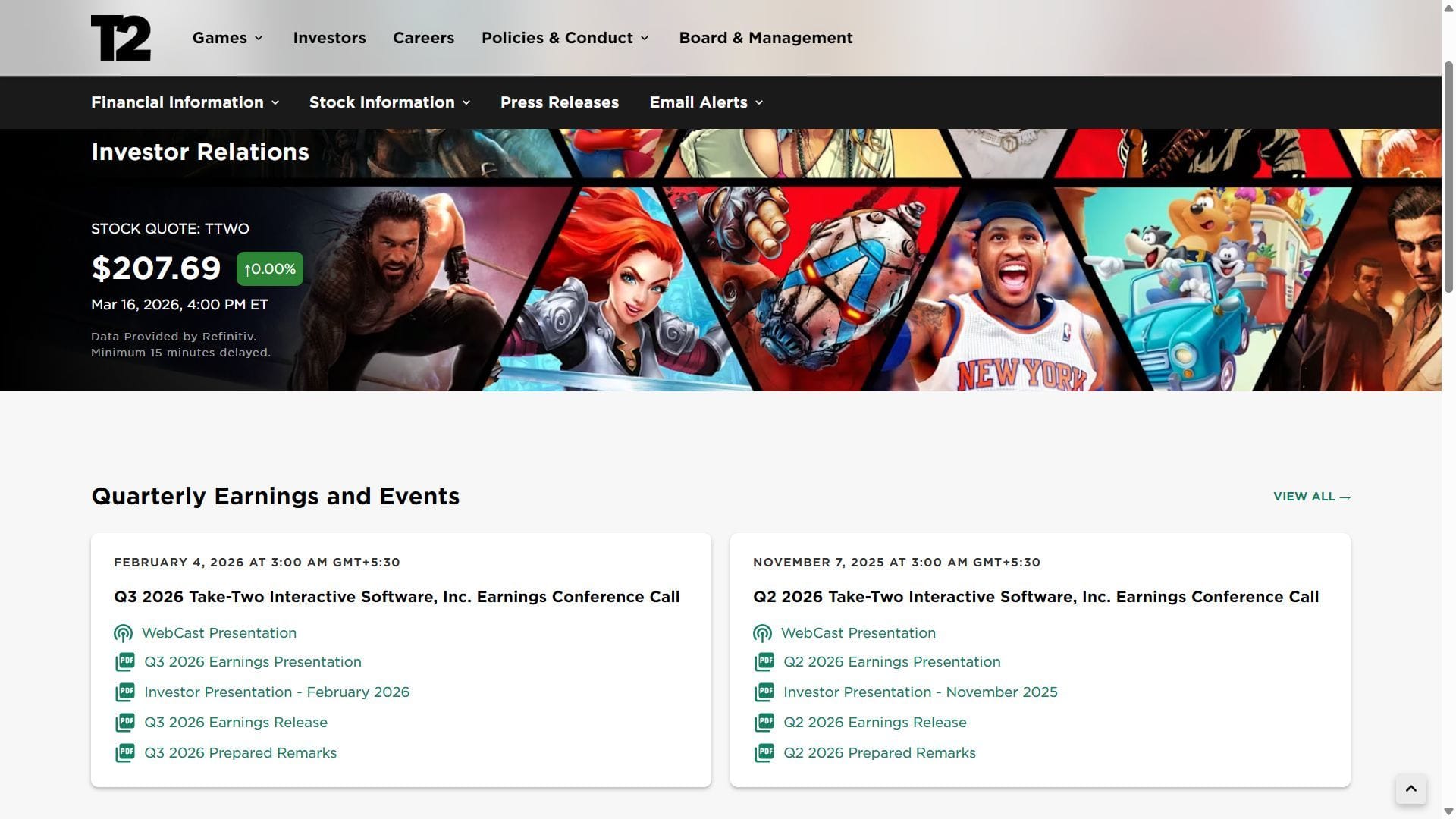Open Board & Management nav item
The height and width of the screenshot is (819, 1456).
[766, 38]
